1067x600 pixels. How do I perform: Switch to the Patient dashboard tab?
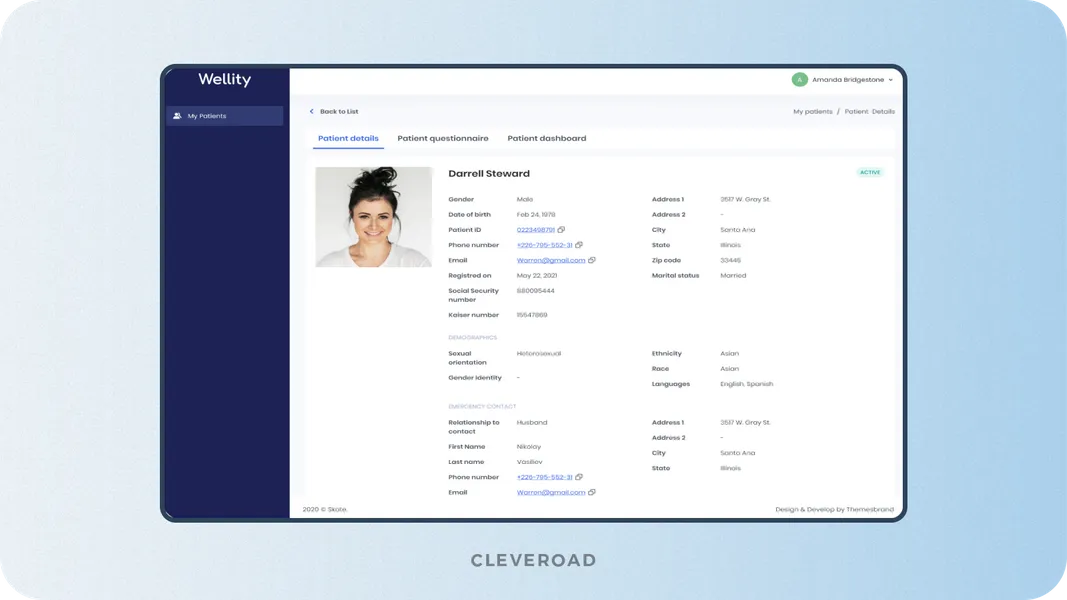tap(547, 138)
